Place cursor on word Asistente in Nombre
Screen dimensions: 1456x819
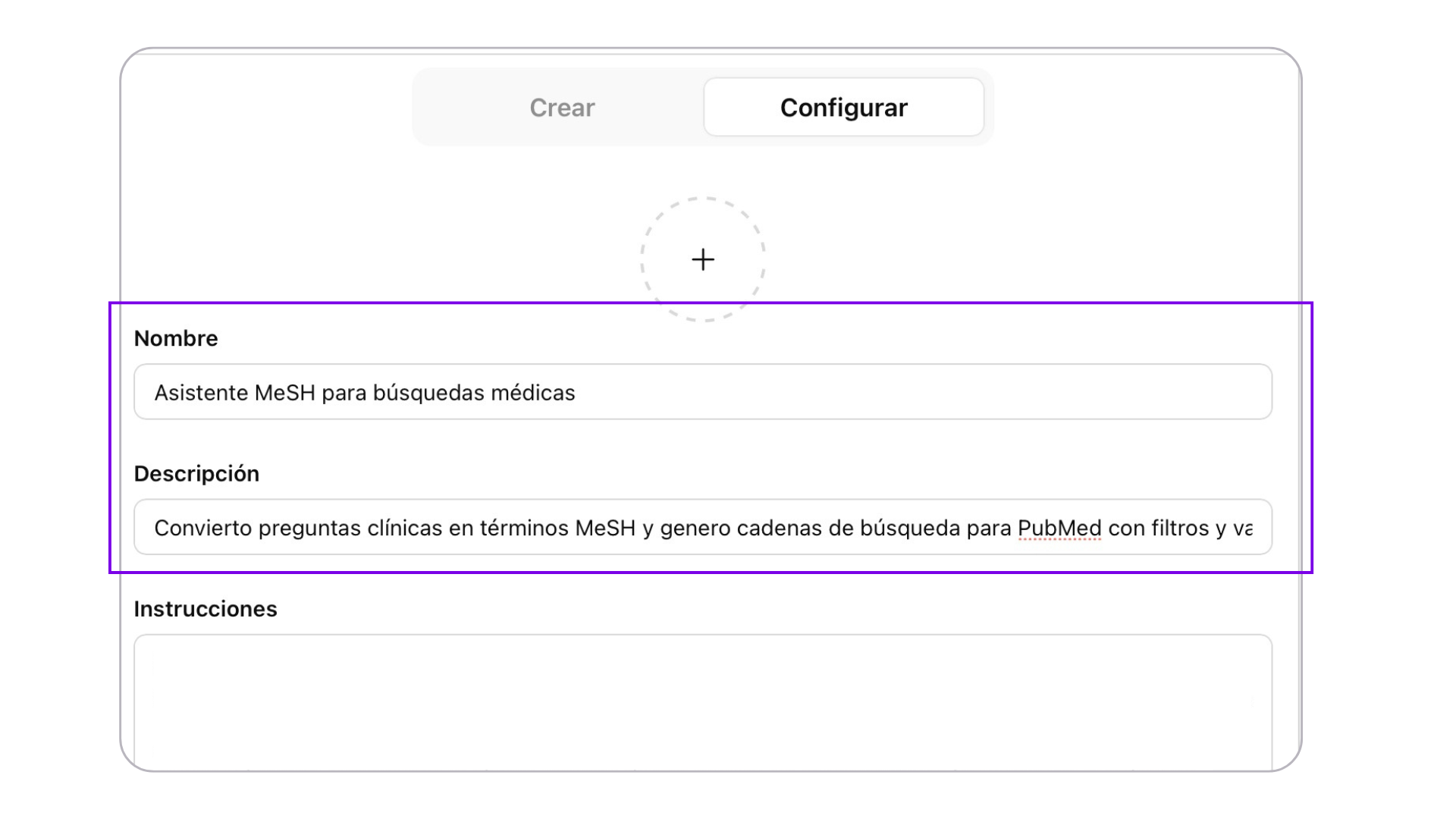click(201, 393)
